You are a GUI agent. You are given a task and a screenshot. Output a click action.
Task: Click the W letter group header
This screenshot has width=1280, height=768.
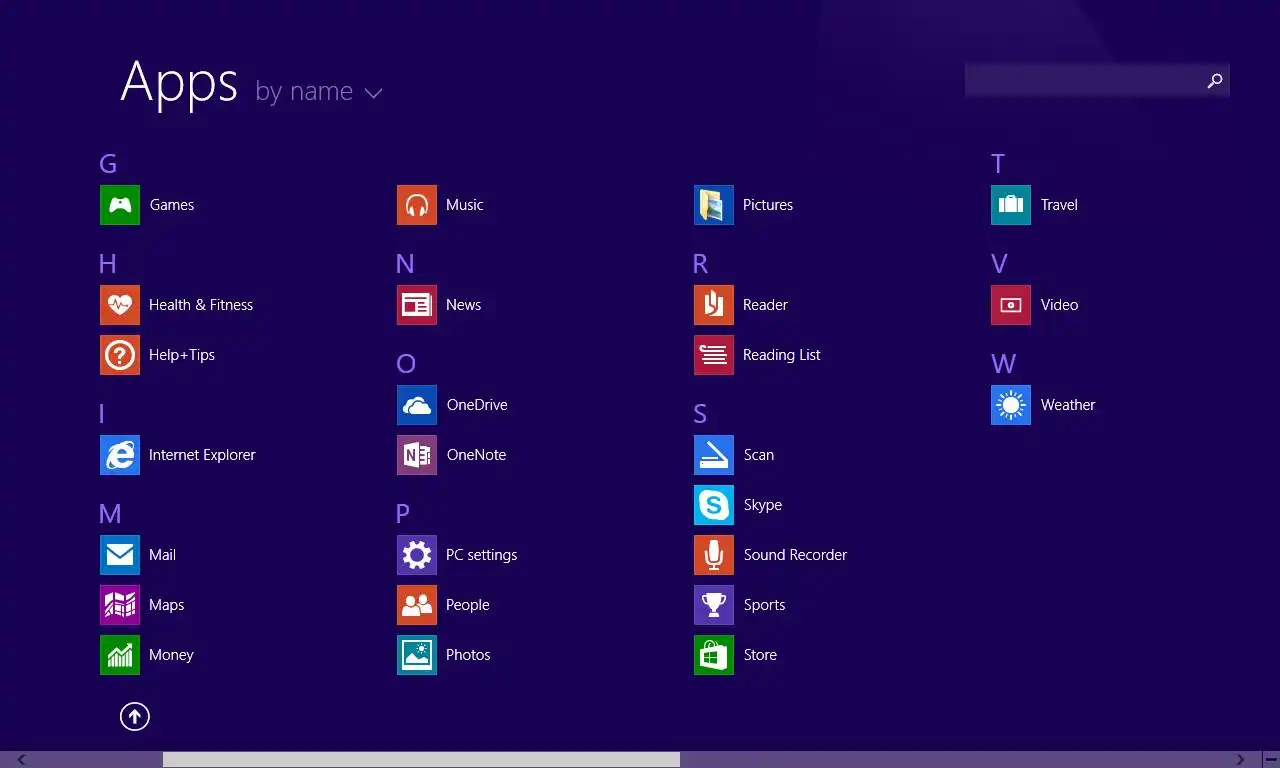(x=1004, y=364)
